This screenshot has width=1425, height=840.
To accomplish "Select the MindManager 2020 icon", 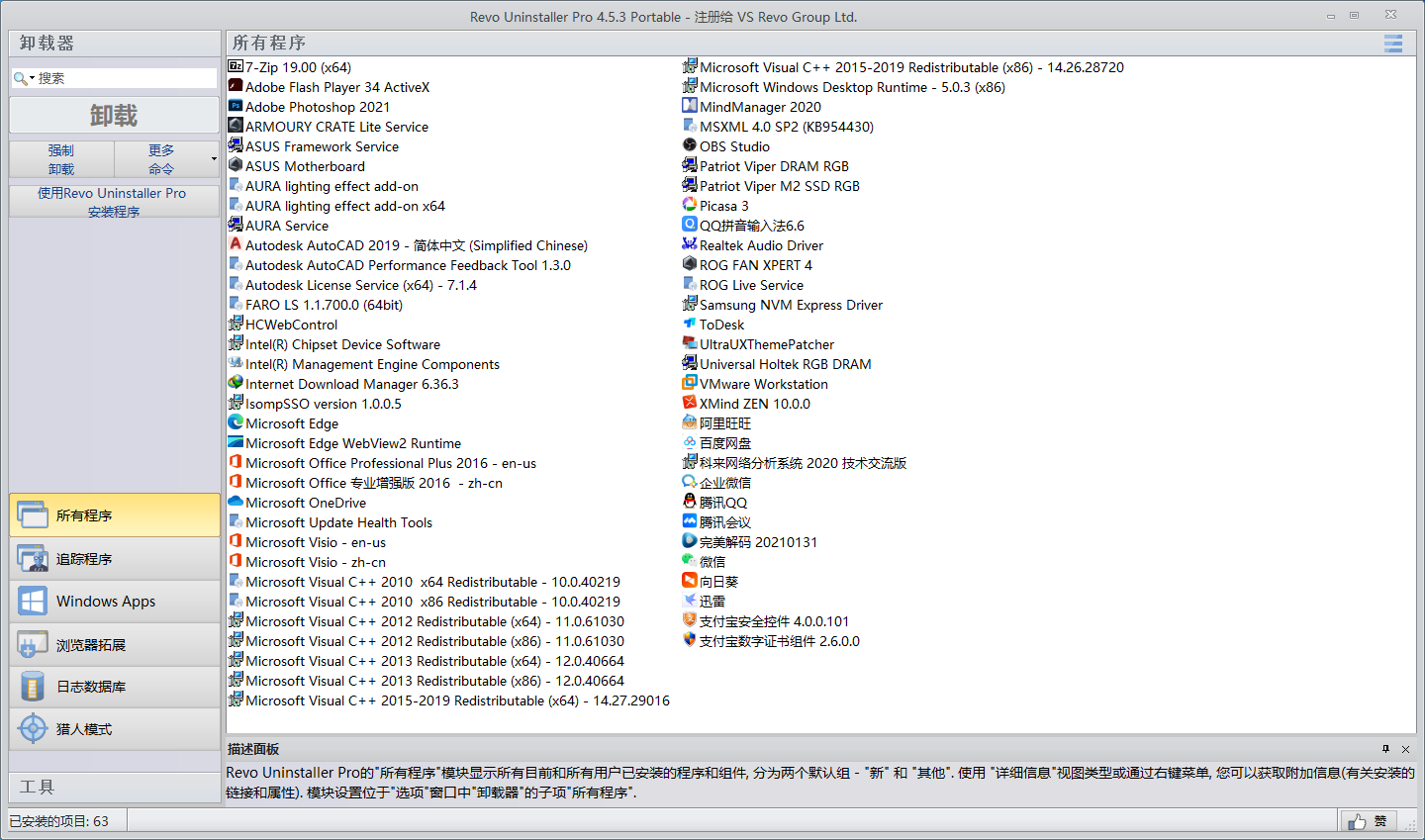I will [690, 106].
